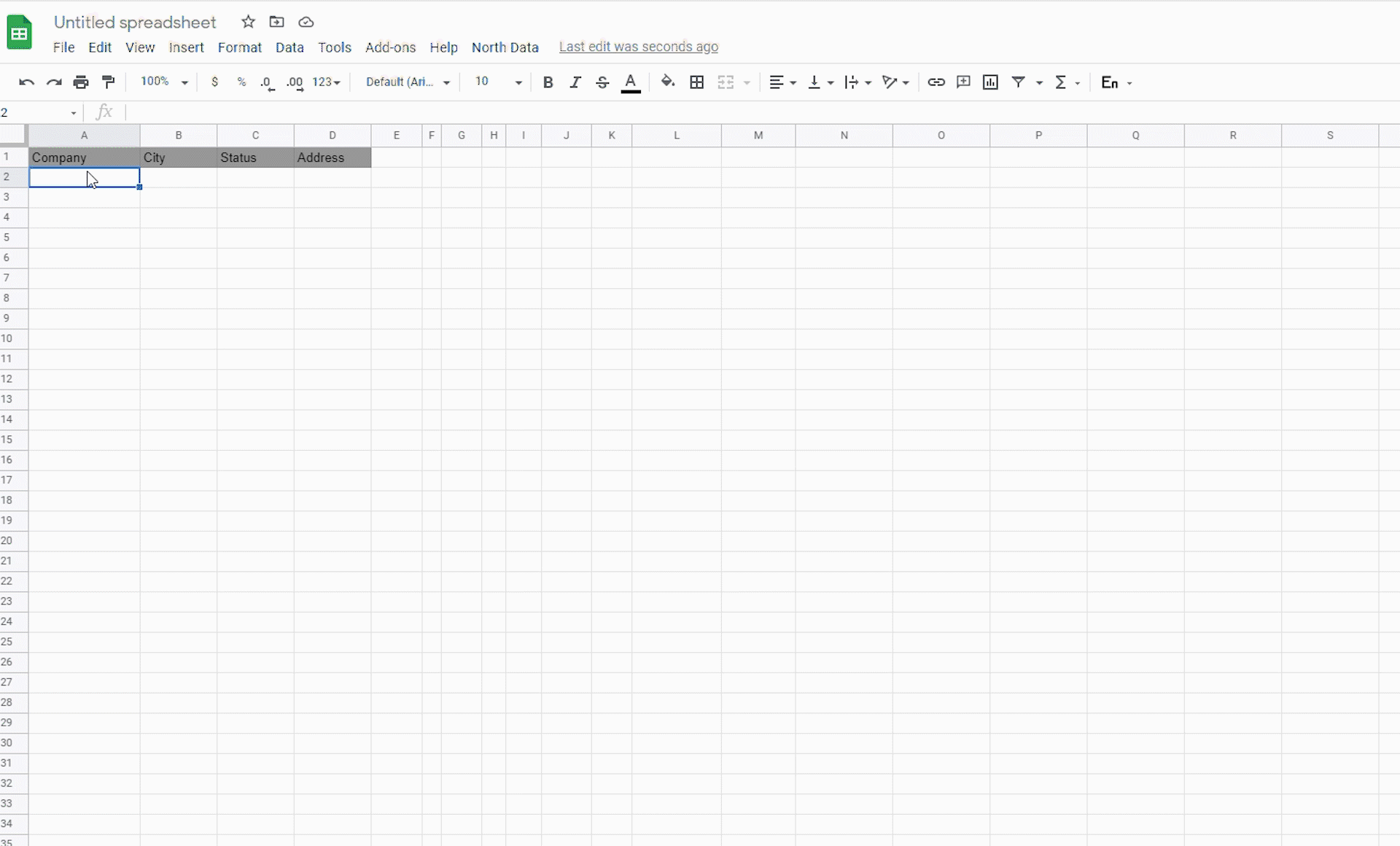Open the functions summation icon
This screenshot has height=846, width=1400.
click(x=1062, y=82)
